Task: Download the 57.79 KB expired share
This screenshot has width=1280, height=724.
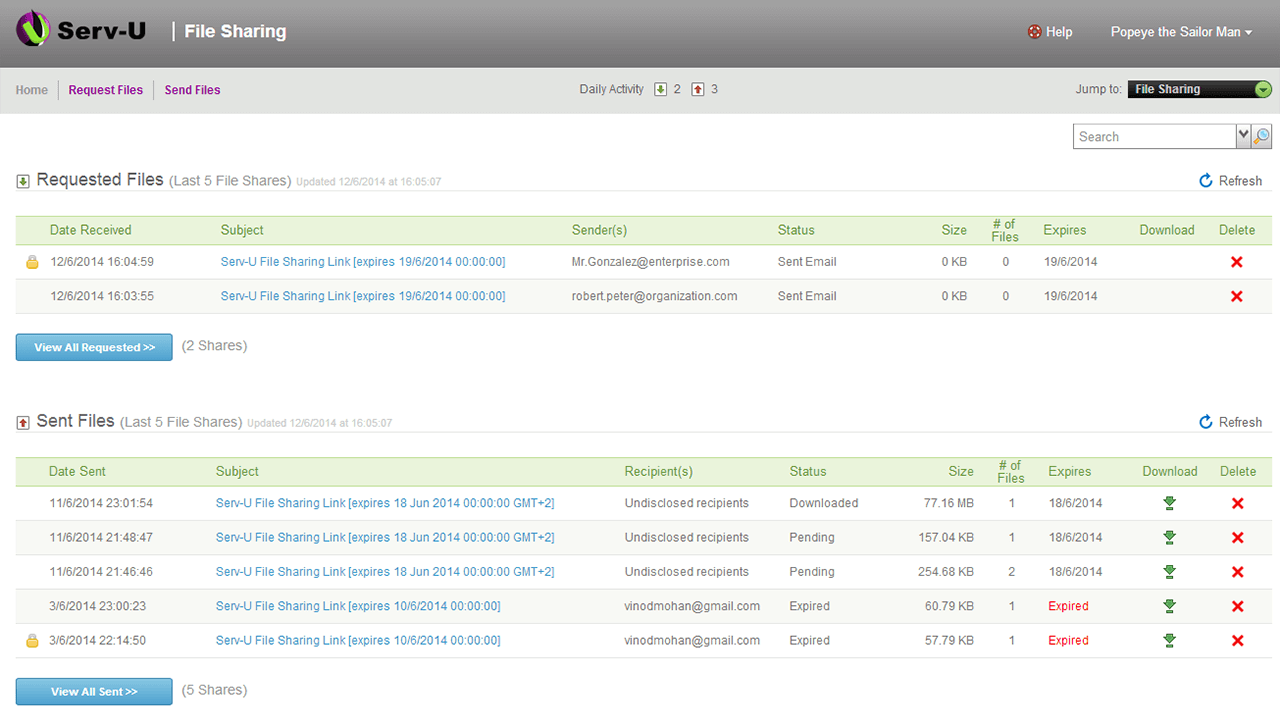Action: click(1169, 640)
